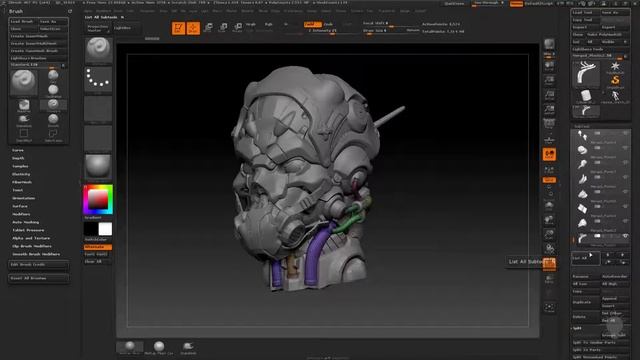This screenshot has width=640, height=360.
Task: Toggle Solo mode on right shelf
Action: point(549,307)
